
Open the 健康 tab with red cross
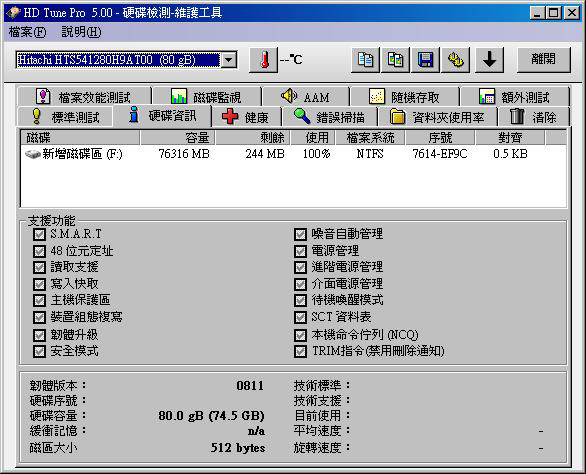[246, 117]
